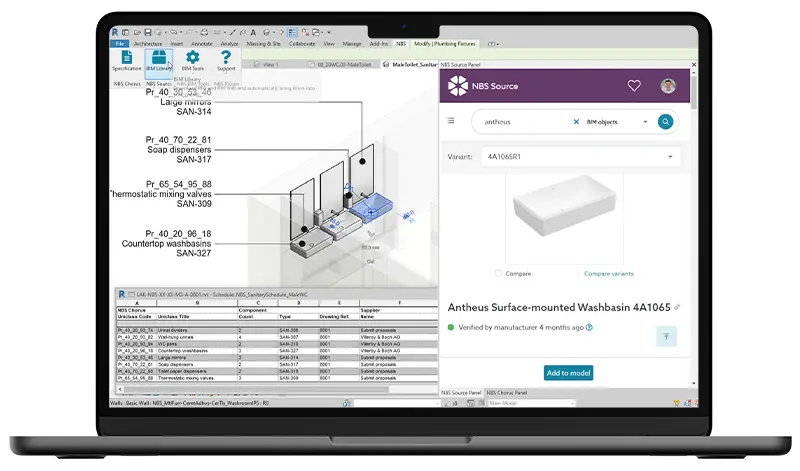
Task: Click the 'Soap dispensers SAN-317' tag in view
Action: [179, 150]
